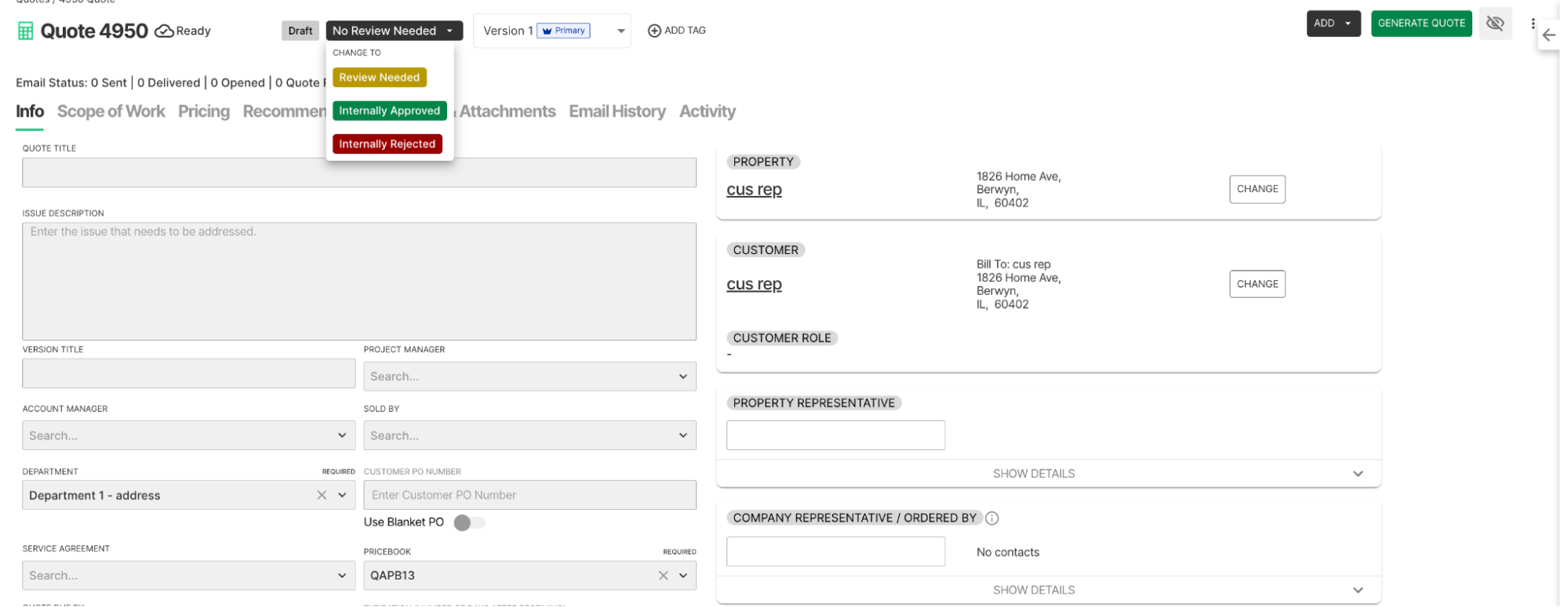
Task: Click the 'Email Status: 0 Sent' text
Action: (71, 82)
